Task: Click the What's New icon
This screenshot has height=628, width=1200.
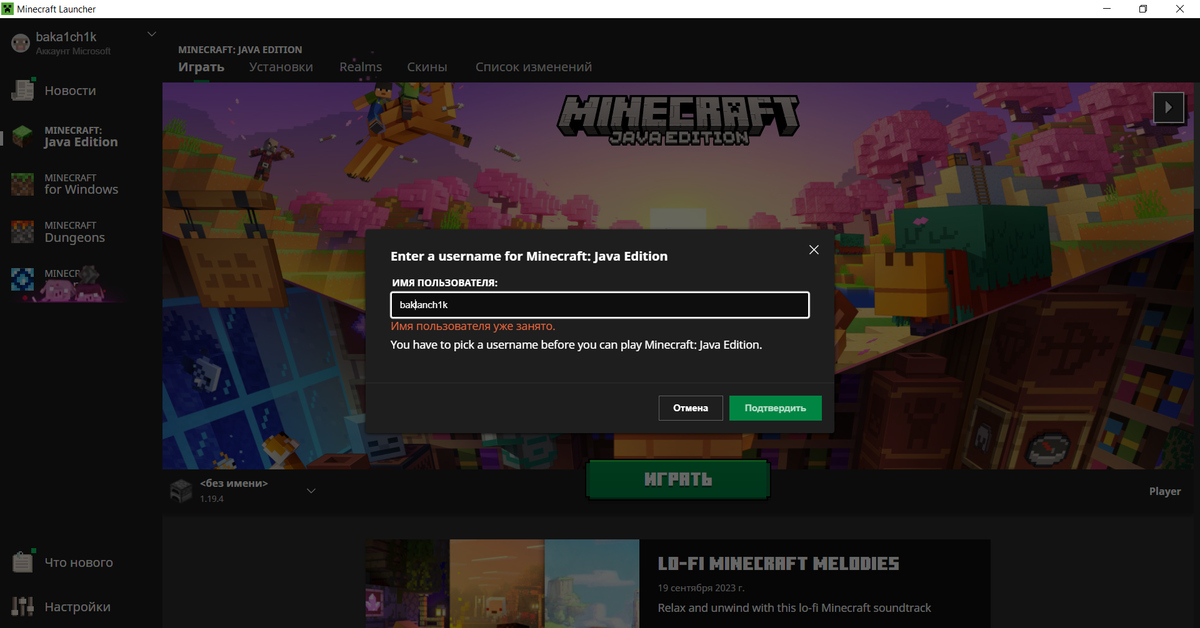Action: 22,562
